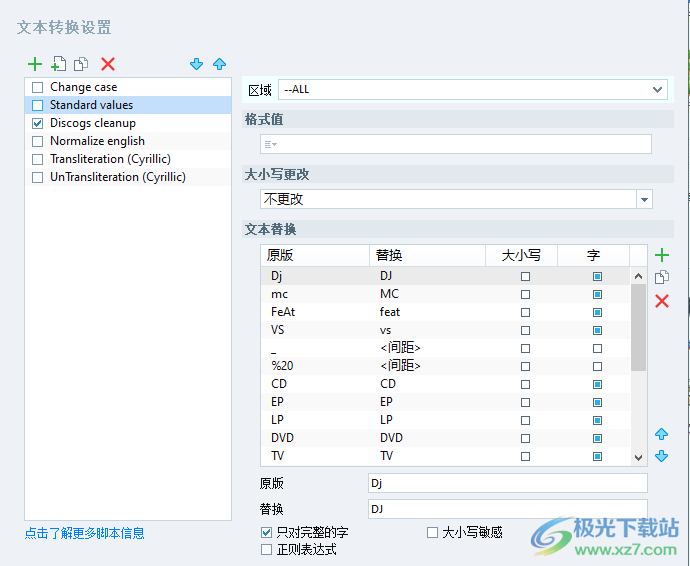The height and width of the screenshot is (566, 690).
Task: Move replacement row down with blue arrow
Action: click(x=661, y=456)
